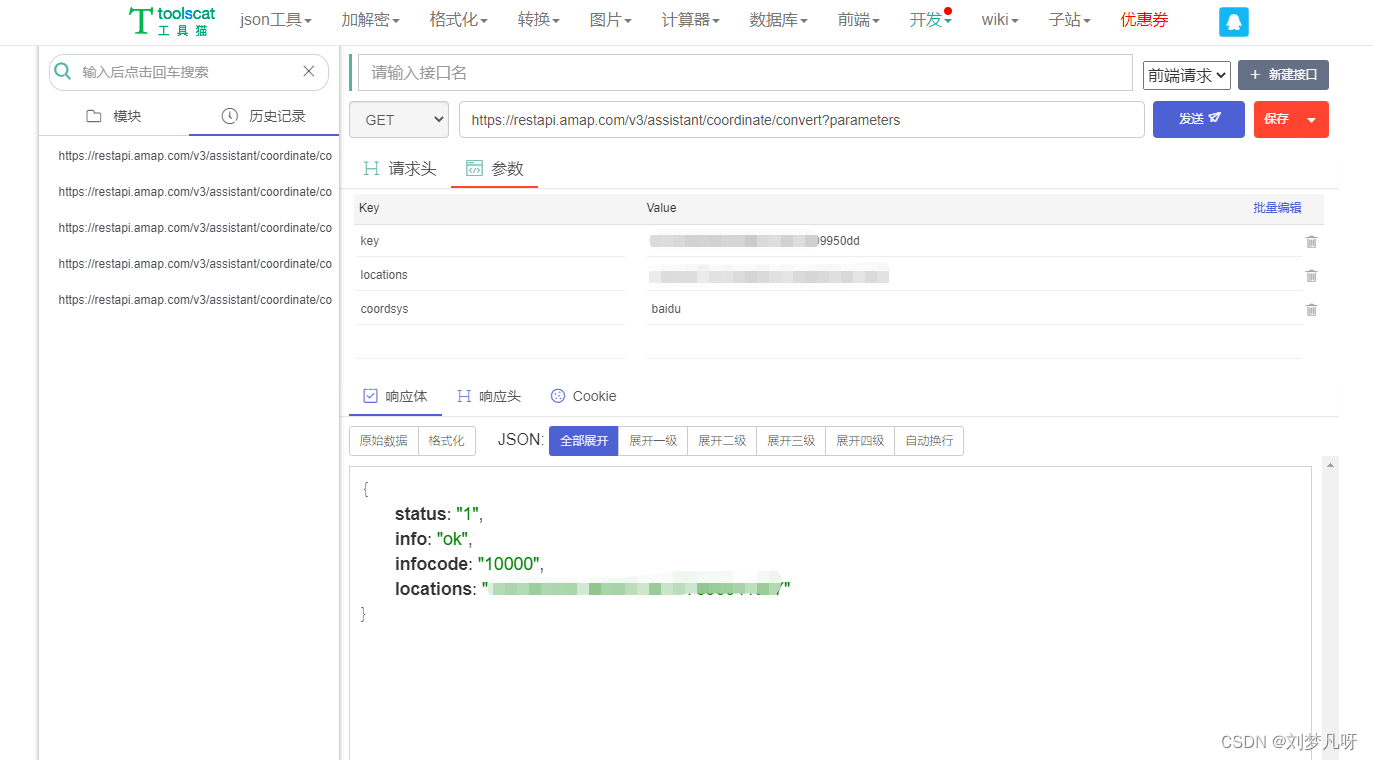Click the 批量编辑 link
The image size is (1373, 760).
(x=1277, y=208)
